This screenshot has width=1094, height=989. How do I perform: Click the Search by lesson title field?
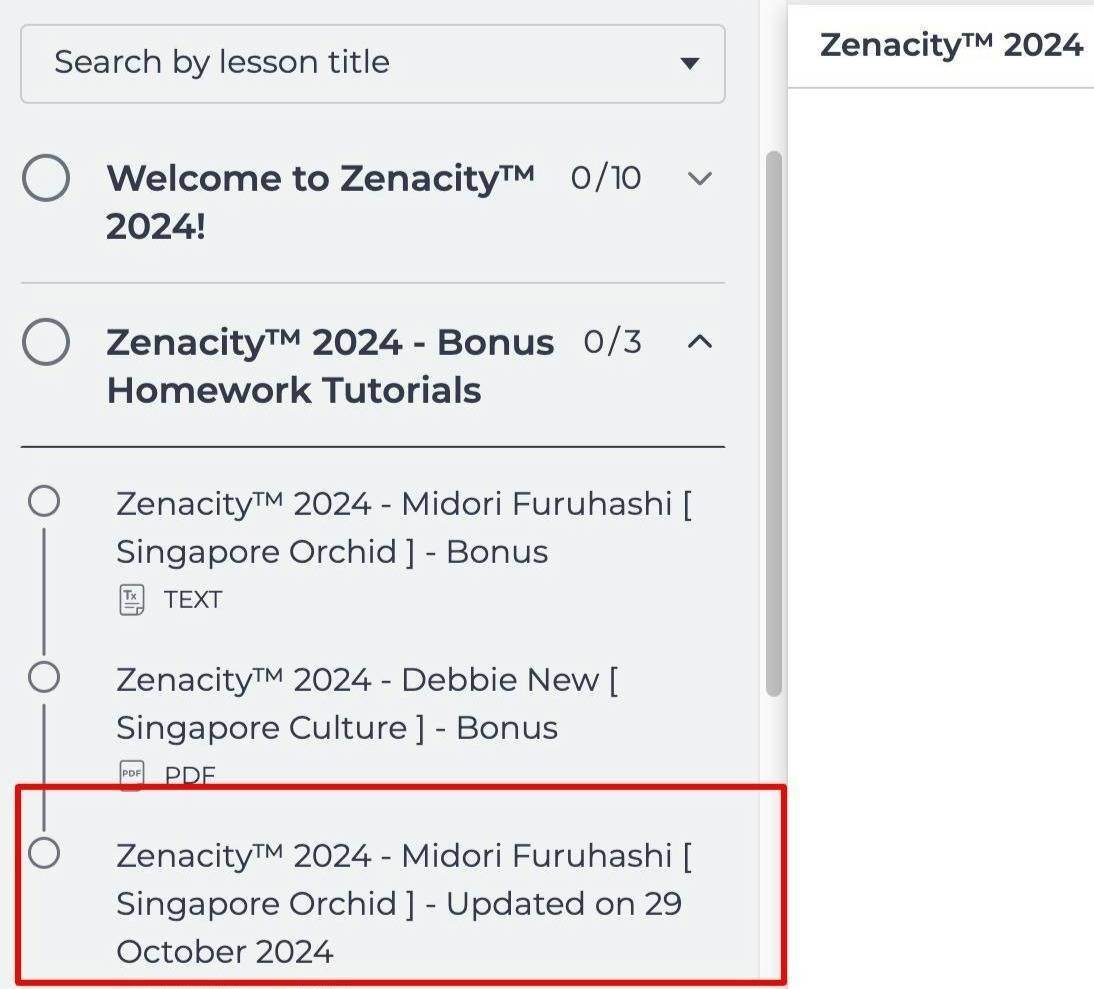pos(373,63)
